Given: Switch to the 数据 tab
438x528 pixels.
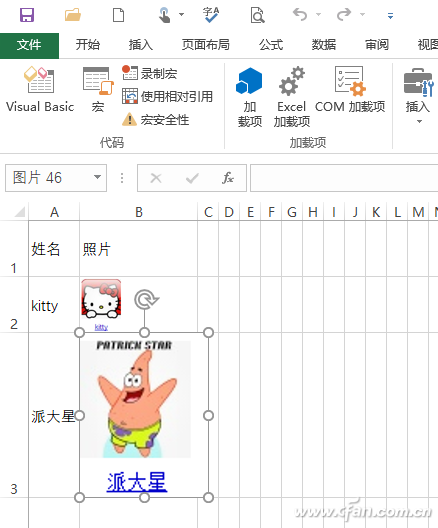Looking at the screenshot, I should pyautogui.click(x=324, y=45).
